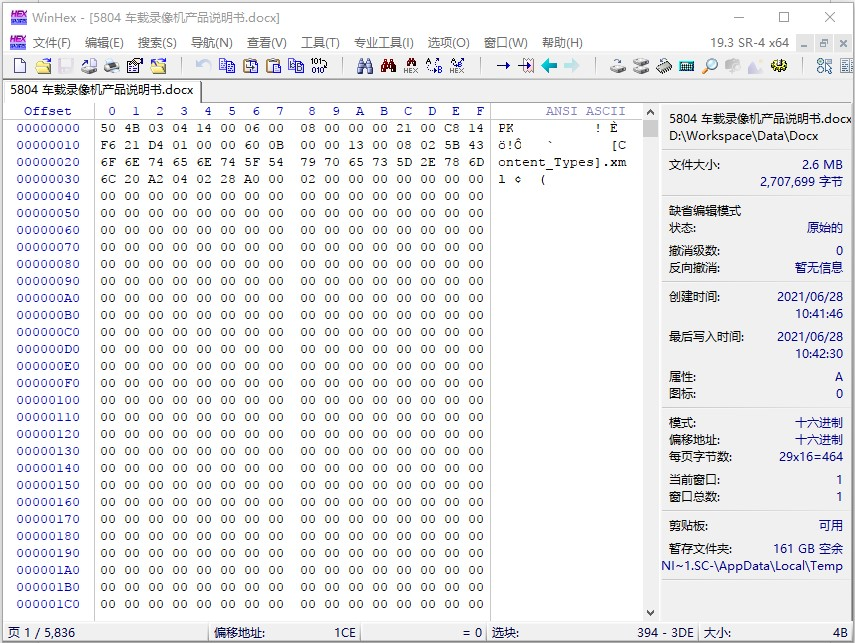This screenshot has width=855, height=643.
Task: Click the 选块 394 - 3DE status field
Action: (x=593, y=633)
